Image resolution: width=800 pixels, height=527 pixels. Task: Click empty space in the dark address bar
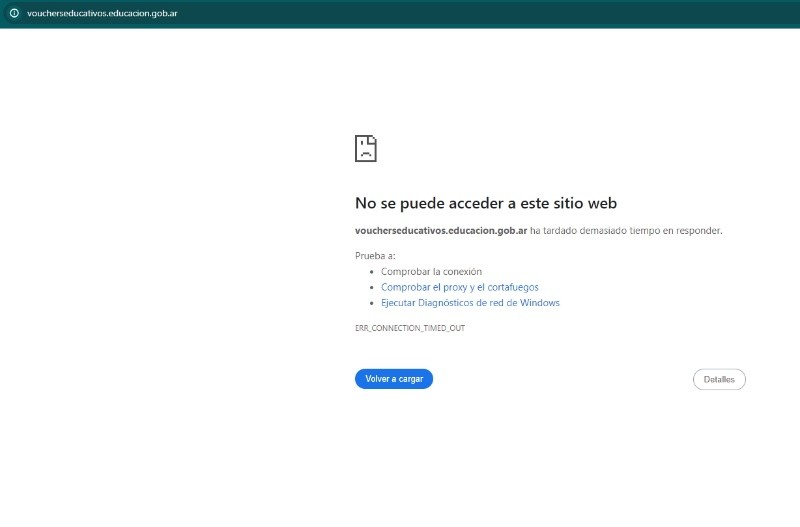pyautogui.click(x=500, y=14)
